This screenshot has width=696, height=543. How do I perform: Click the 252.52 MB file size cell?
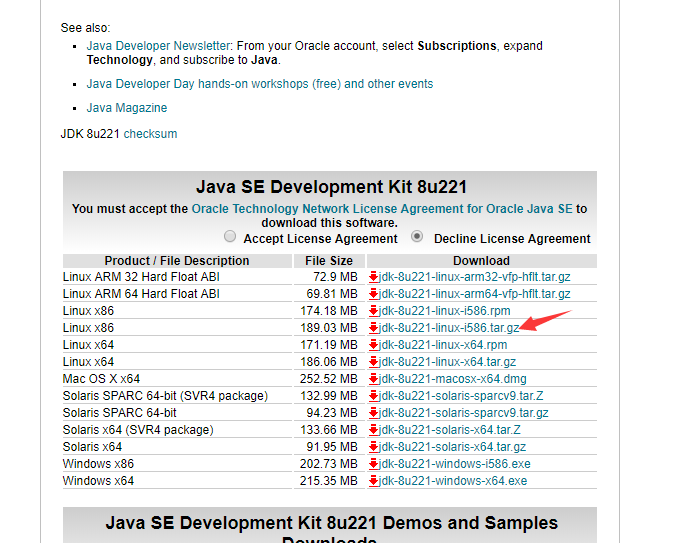[x=329, y=379]
